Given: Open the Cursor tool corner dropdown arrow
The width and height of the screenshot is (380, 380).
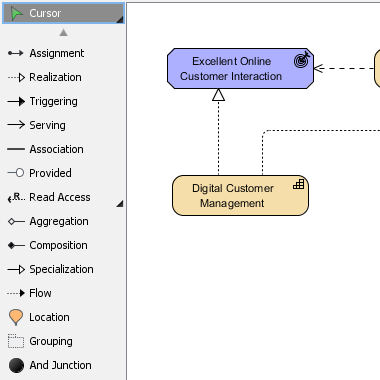Looking at the screenshot, I should click(x=120, y=20).
